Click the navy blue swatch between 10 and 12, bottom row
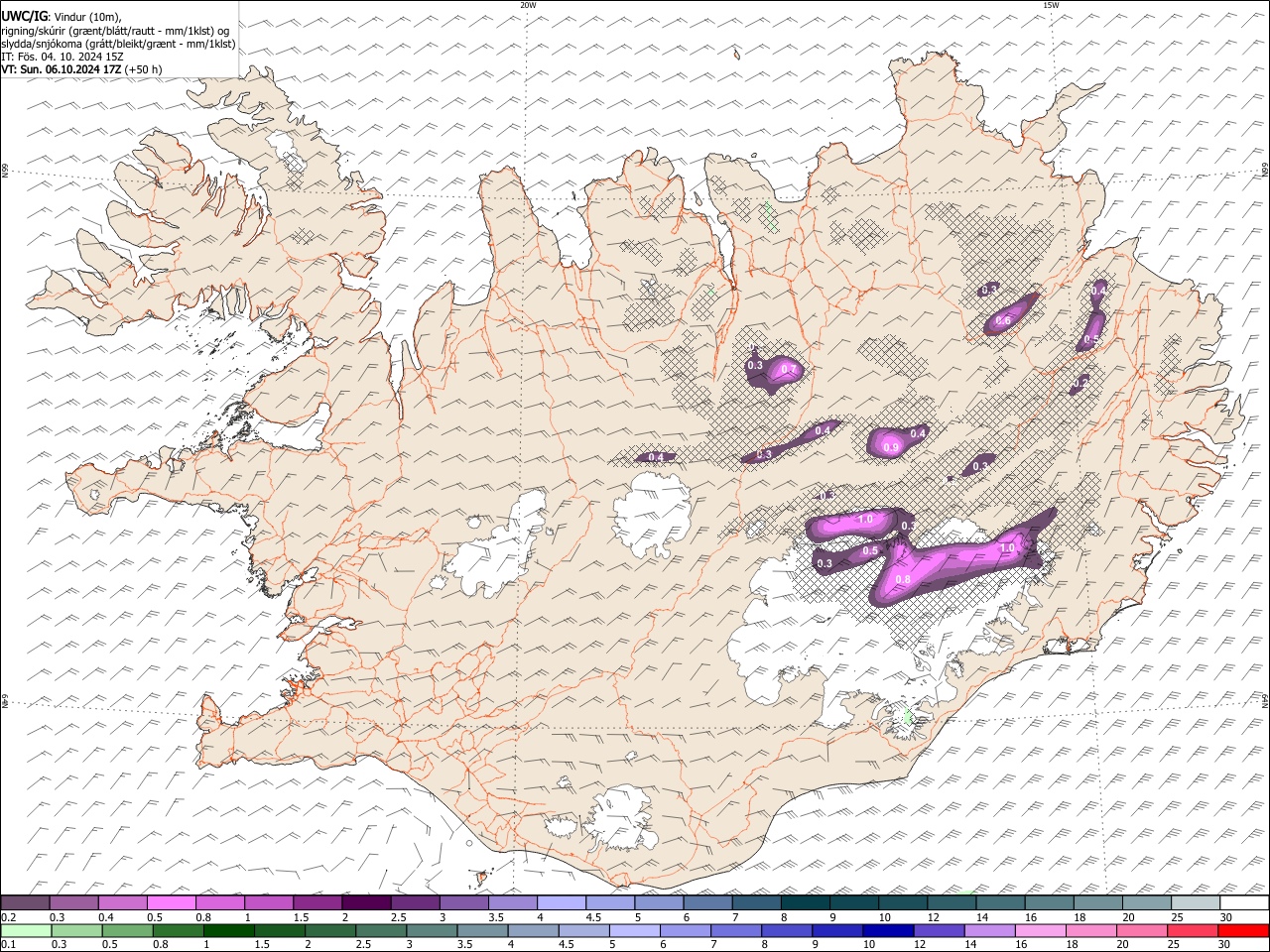Image resolution: width=1270 pixels, height=952 pixels. pyautogui.click(x=888, y=931)
